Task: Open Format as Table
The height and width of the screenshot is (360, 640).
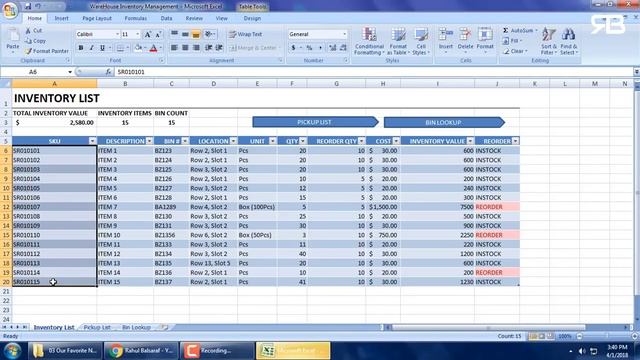Action: [x=398, y=41]
